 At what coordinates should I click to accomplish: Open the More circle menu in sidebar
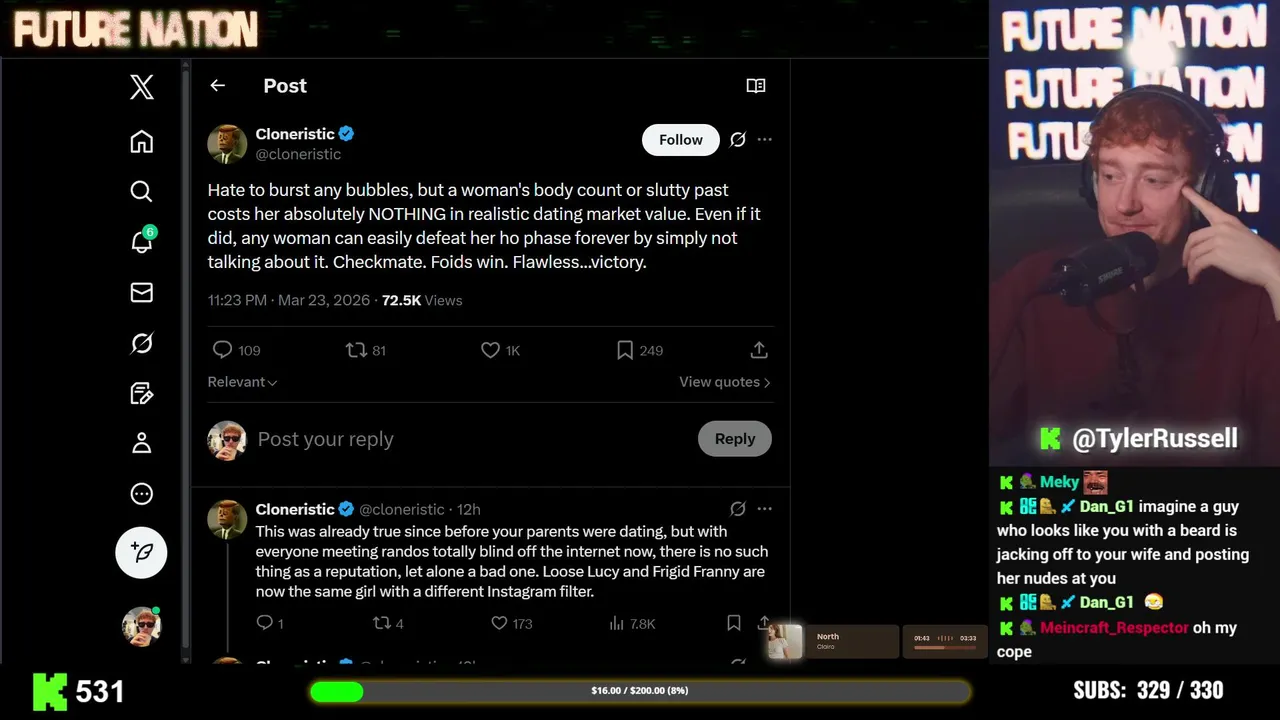(142, 494)
